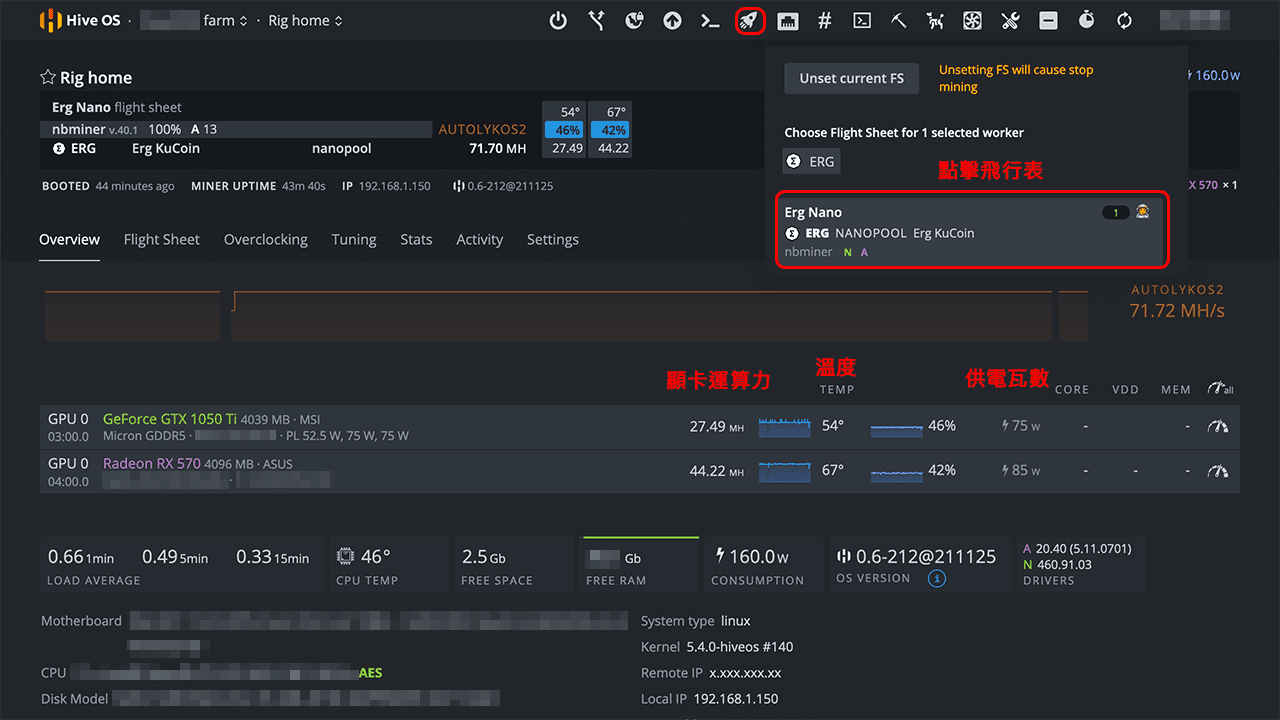The height and width of the screenshot is (720, 1280).
Task: Click the wrench and screwdriver tools icon
Action: pyautogui.click(x=1010, y=20)
